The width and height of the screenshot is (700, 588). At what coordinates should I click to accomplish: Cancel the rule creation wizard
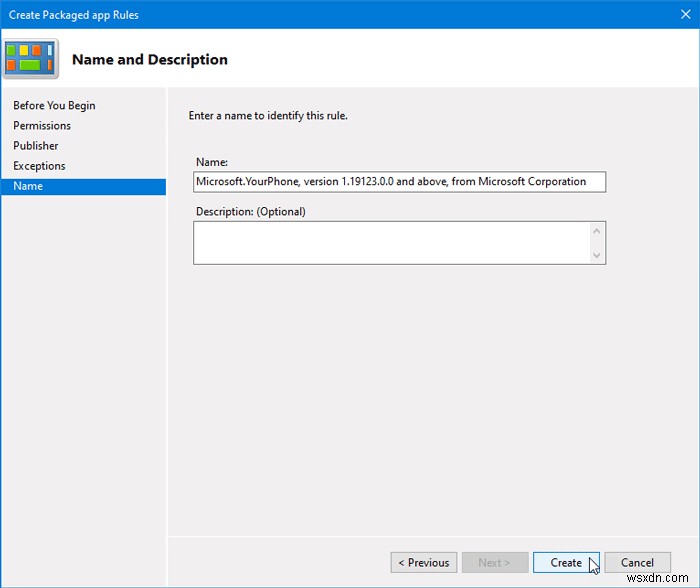click(x=637, y=562)
